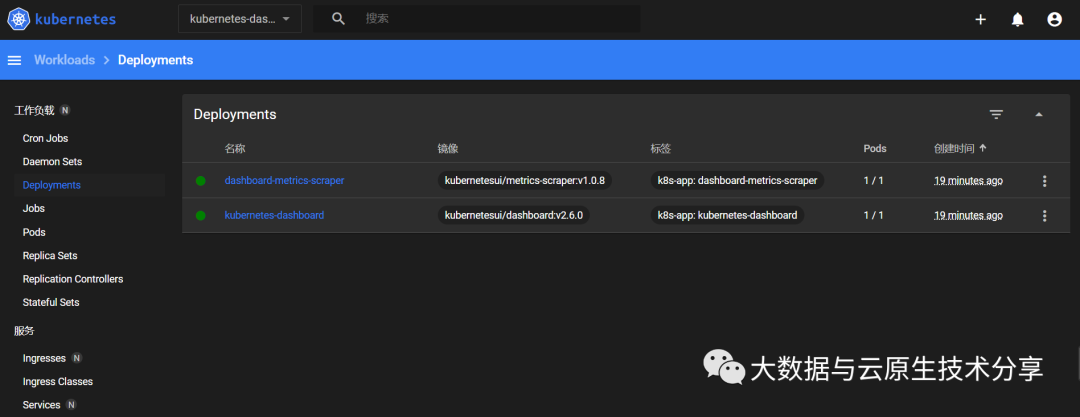Open the namespace selector dropdown
The width and height of the screenshot is (1080, 417).
click(240, 19)
